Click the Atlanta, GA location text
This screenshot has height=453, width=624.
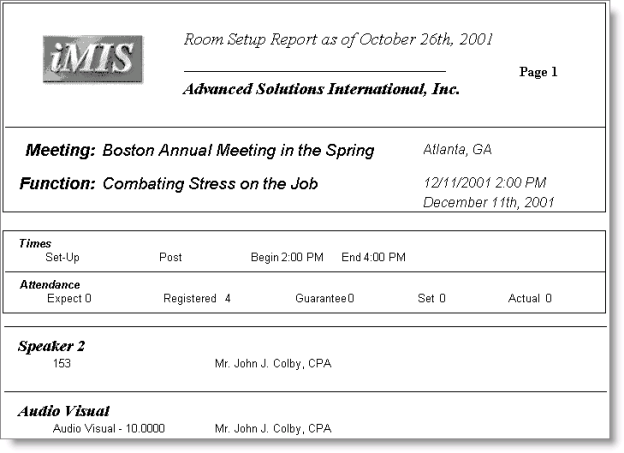458,150
